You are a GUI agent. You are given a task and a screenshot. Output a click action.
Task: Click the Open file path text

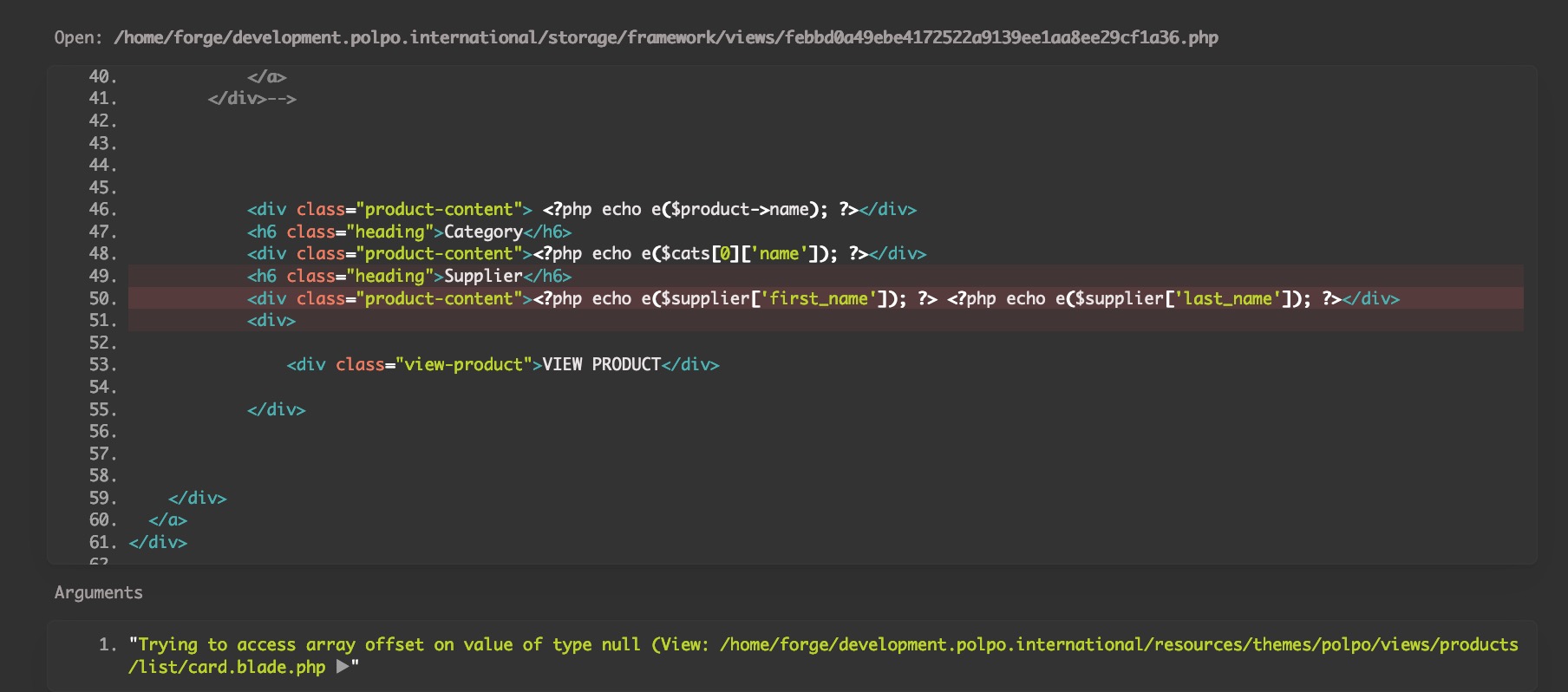666,37
